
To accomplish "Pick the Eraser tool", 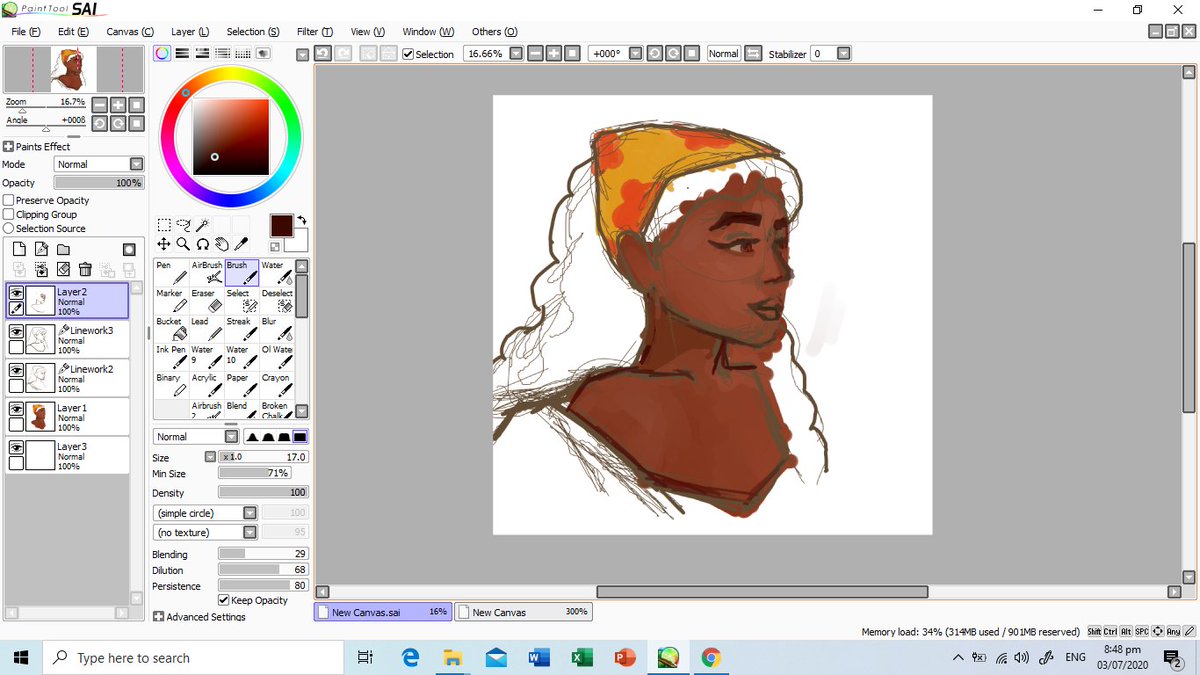I will 206,301.
